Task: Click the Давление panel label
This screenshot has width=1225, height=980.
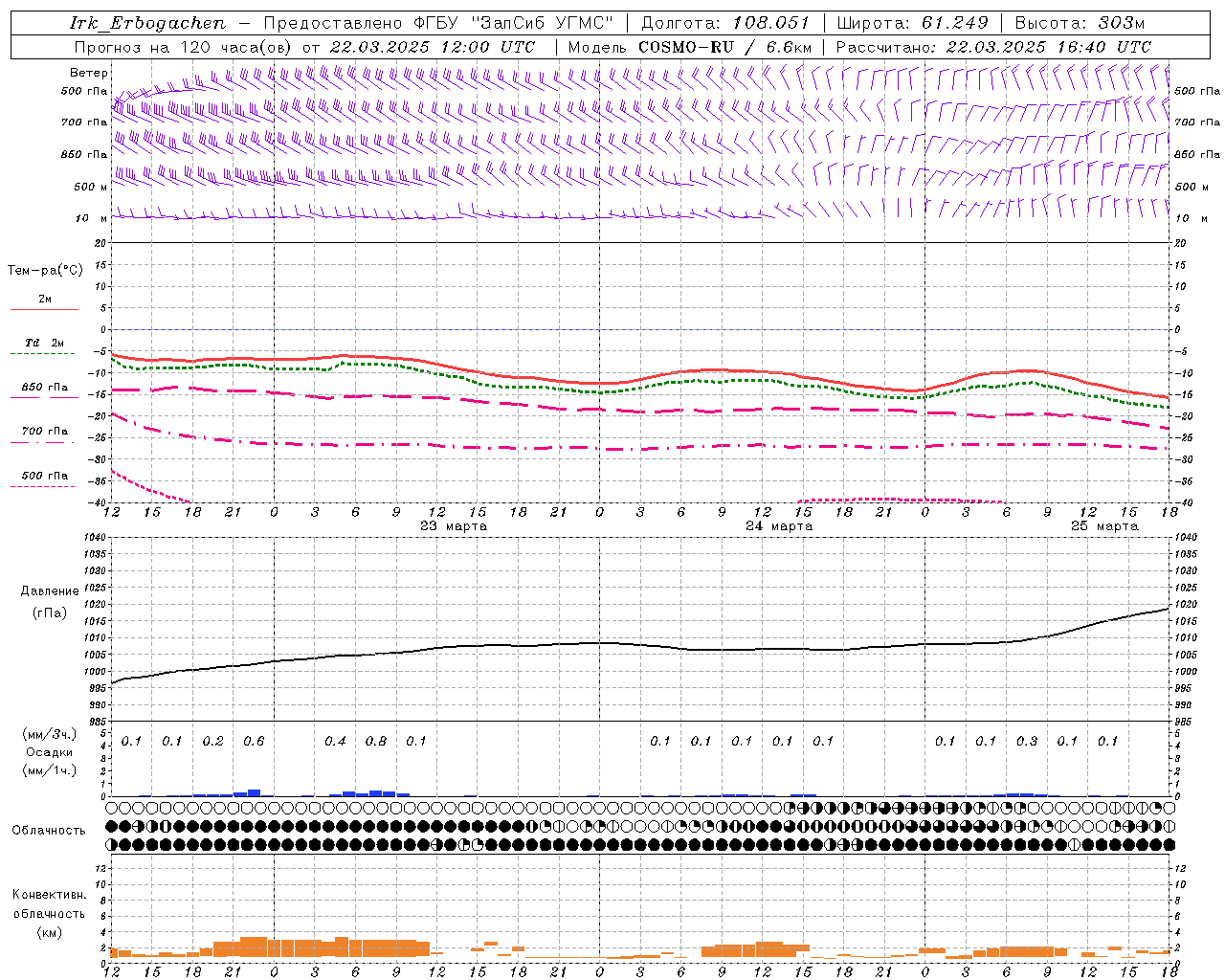Action: click(50, 590)
